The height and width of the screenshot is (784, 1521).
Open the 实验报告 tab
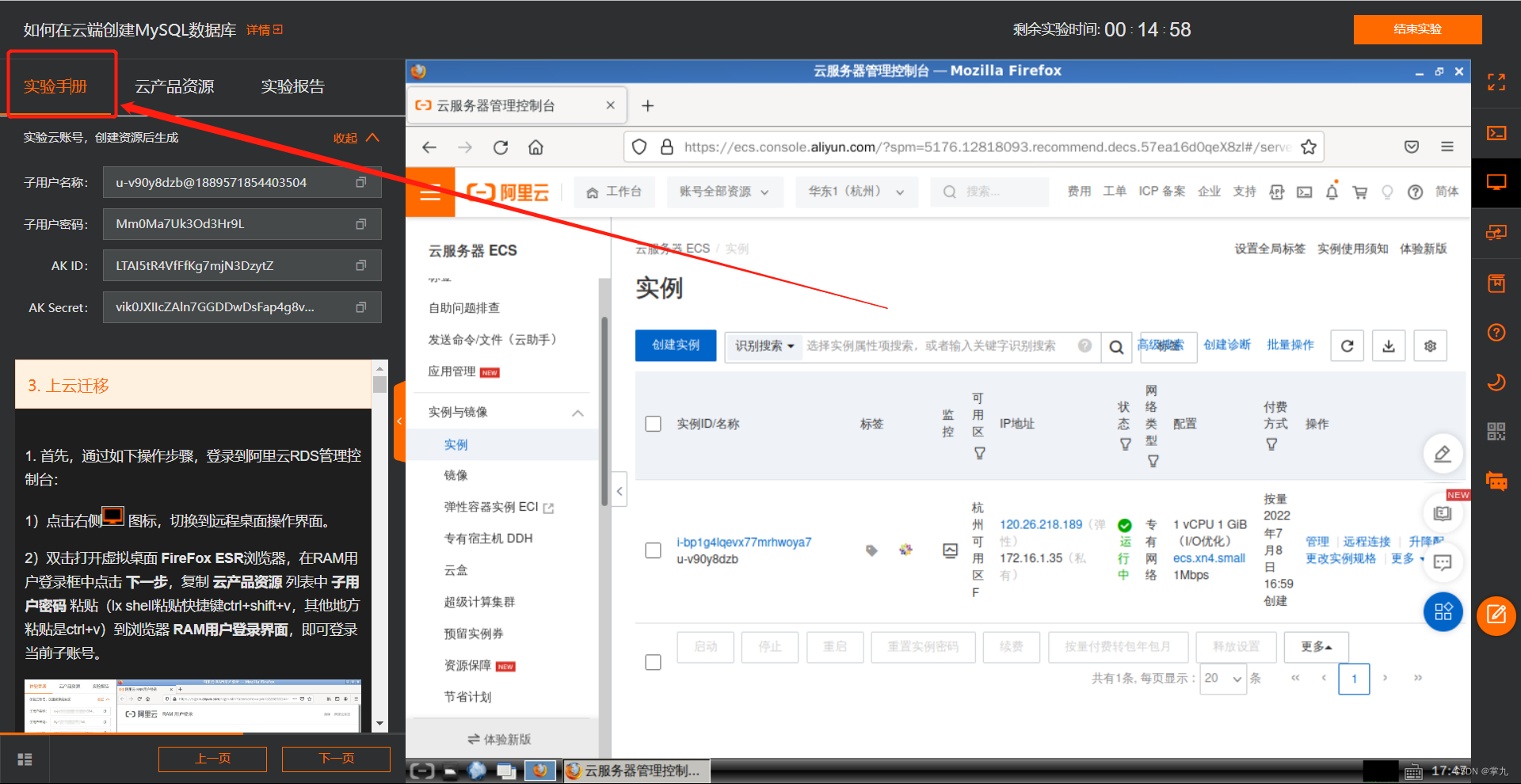click(x=292, y=86)
